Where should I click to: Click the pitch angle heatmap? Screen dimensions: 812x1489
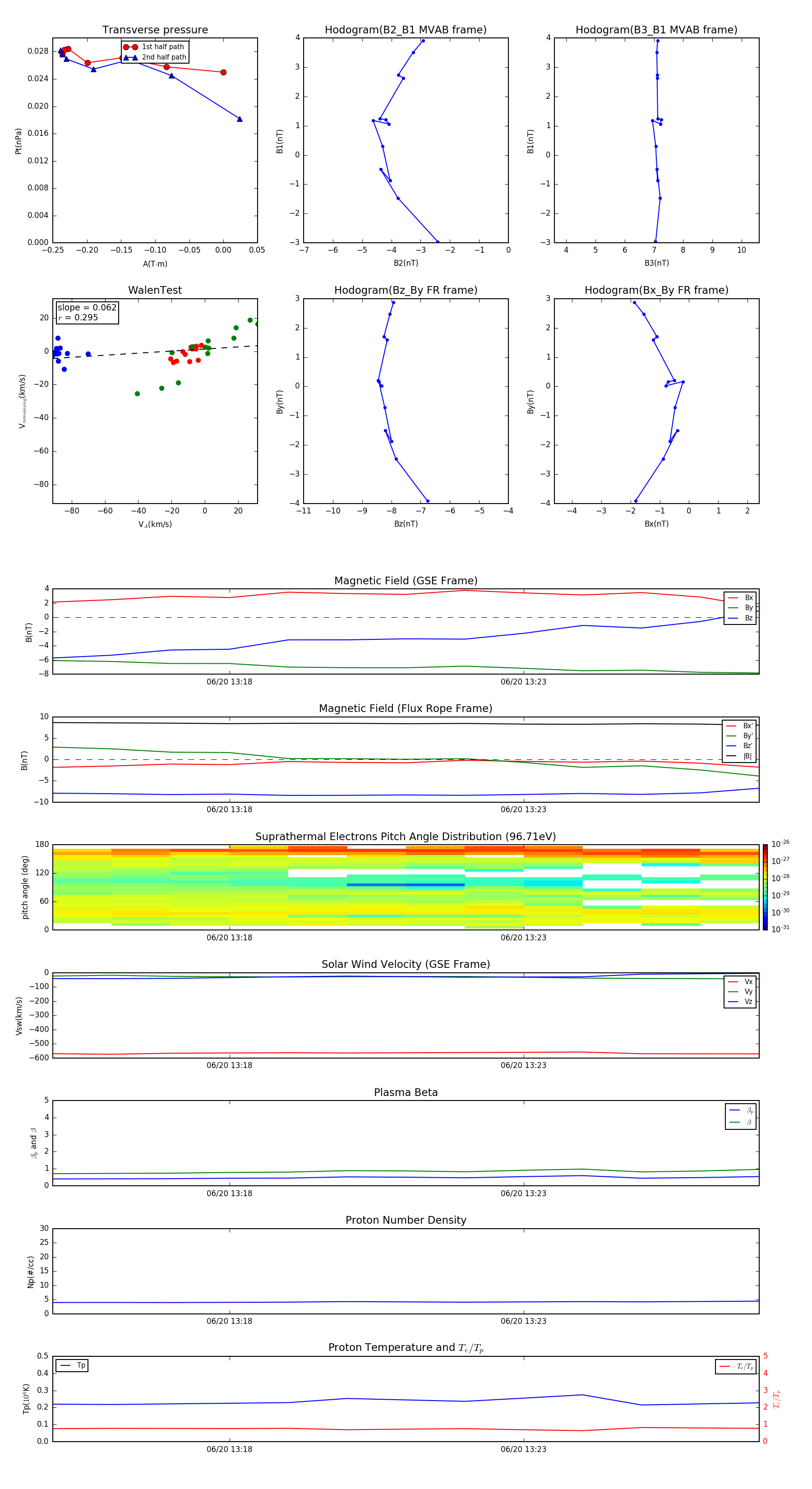pos(406,887)
